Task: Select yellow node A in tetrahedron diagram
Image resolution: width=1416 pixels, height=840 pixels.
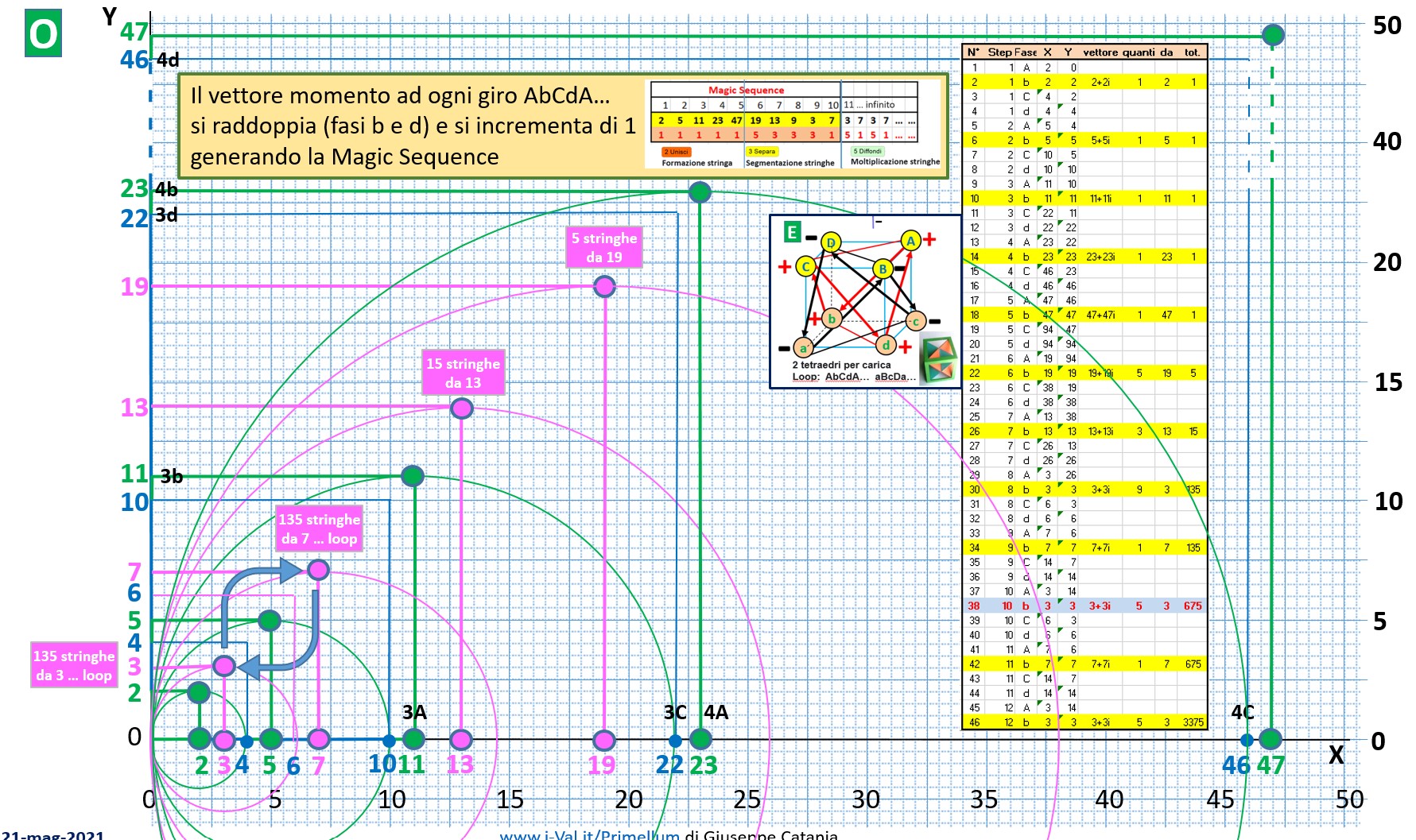Action: pos(910,240)
